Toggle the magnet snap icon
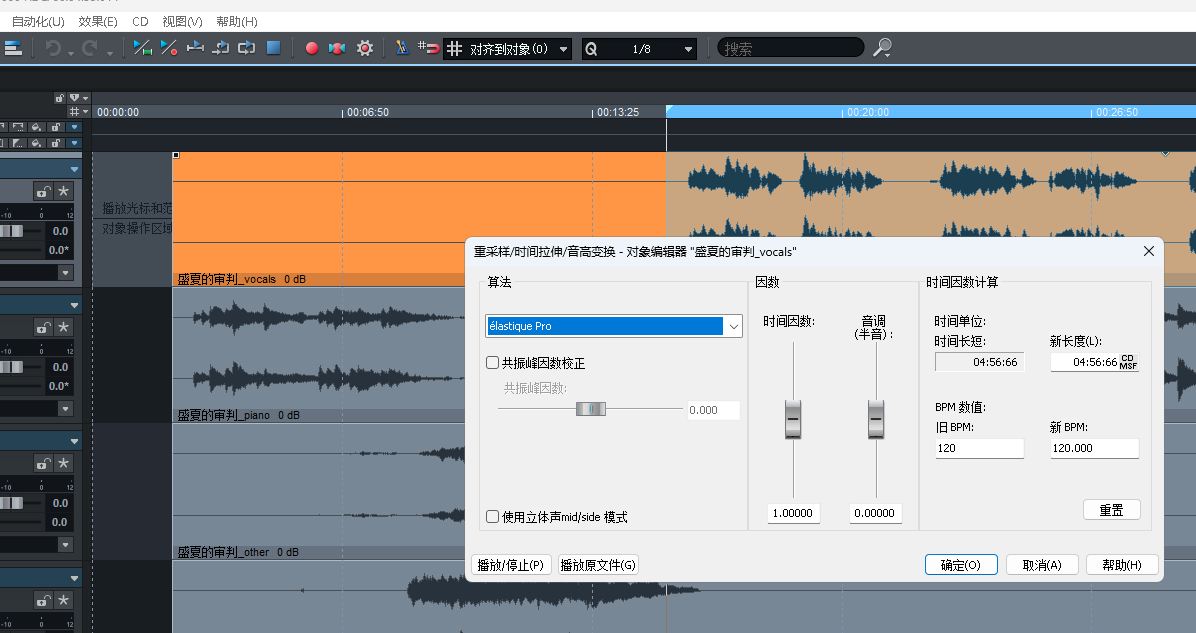The width and height of the screenshot is (1196, 633). click(429, 48)
